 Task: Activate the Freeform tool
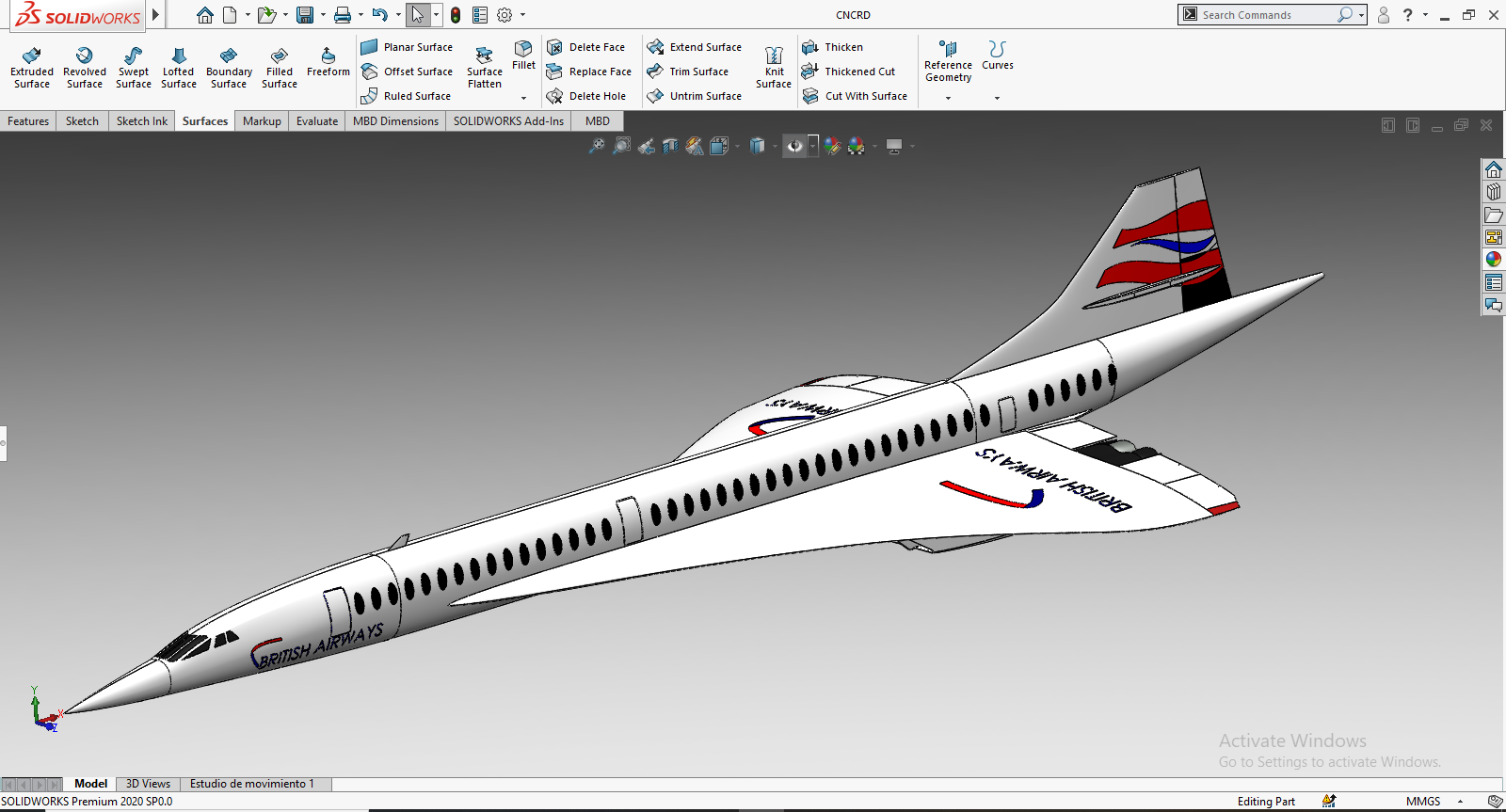[x=328, y=62]
